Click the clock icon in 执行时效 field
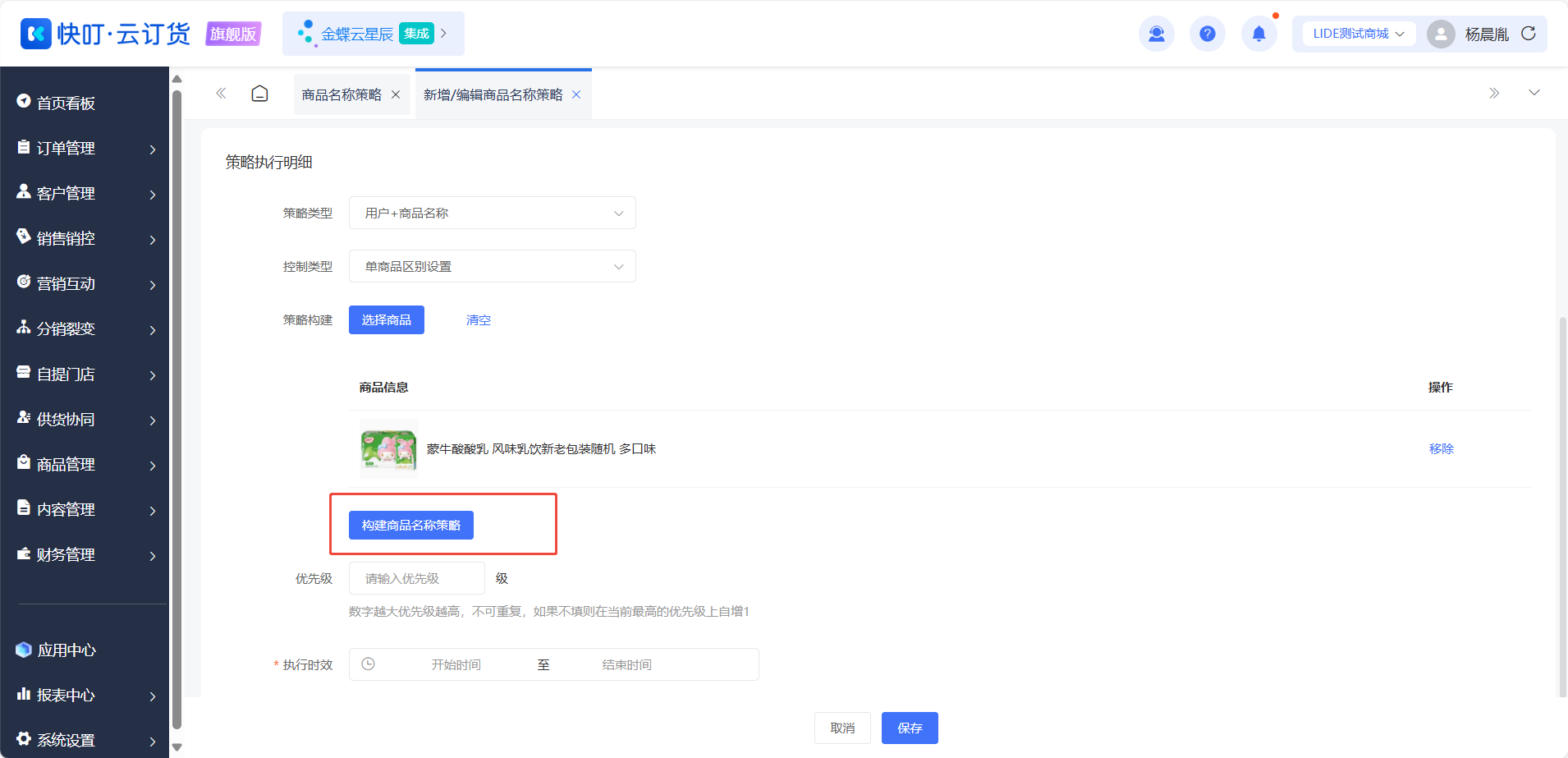1568x758 pixels. (369, 664)
